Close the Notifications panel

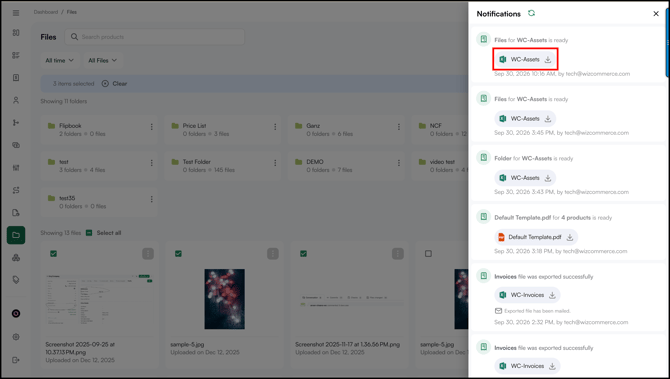tap(656, 14)
